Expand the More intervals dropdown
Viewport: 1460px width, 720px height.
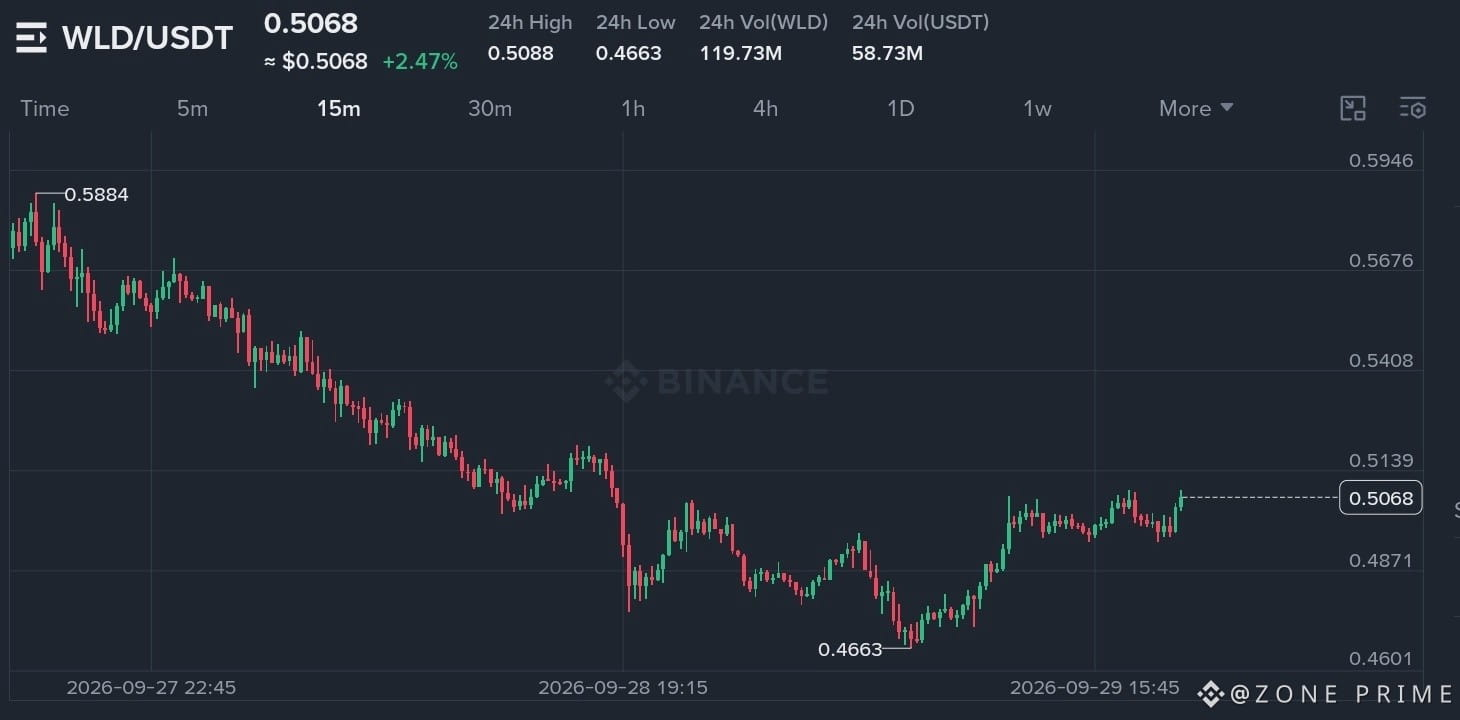click(x=1196, y=108)
